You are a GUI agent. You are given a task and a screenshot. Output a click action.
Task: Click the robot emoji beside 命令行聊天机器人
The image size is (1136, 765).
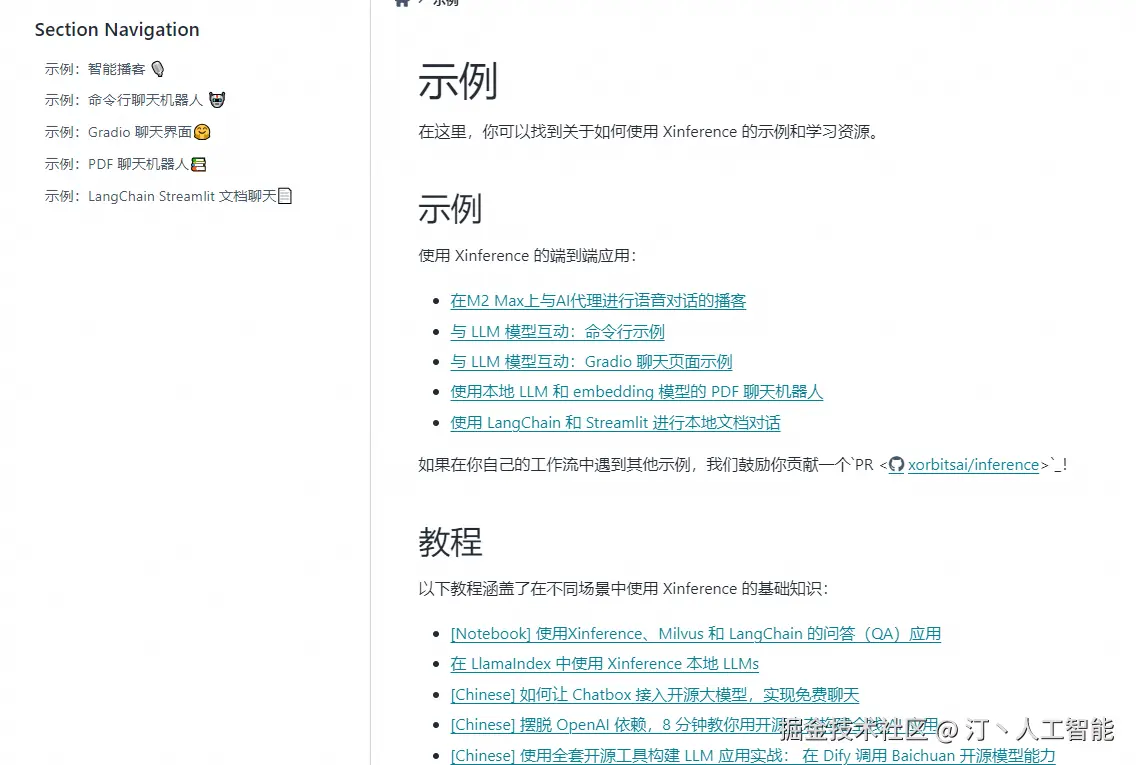217,100
